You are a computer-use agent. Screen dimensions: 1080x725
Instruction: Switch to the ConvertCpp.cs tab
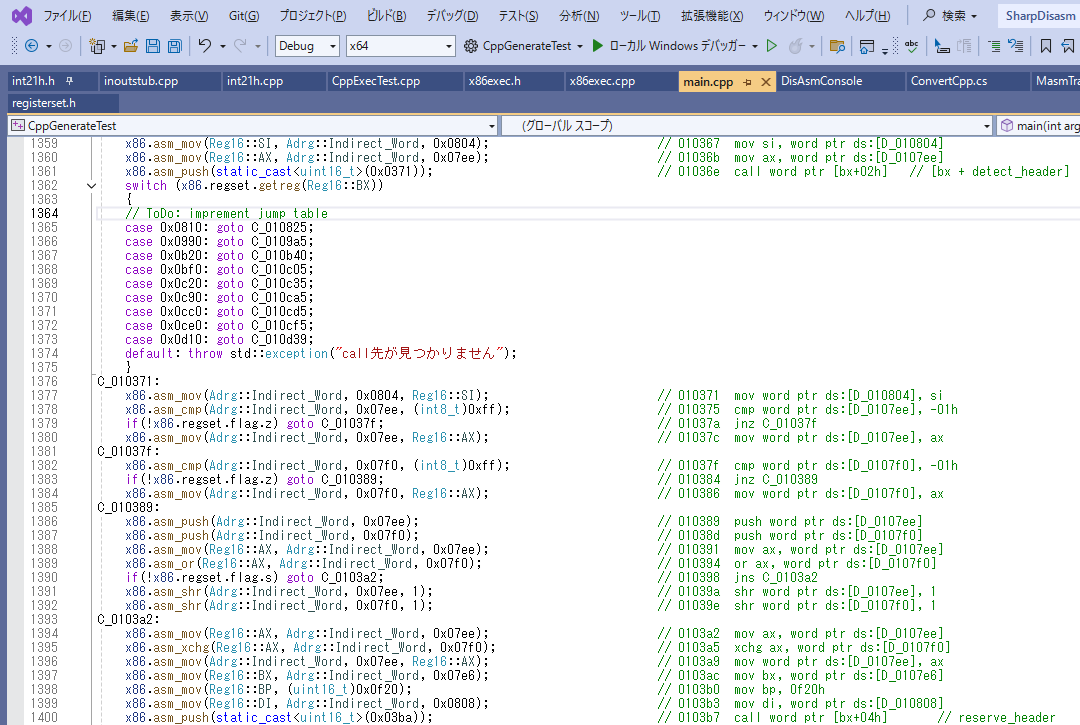click(968, 81)
